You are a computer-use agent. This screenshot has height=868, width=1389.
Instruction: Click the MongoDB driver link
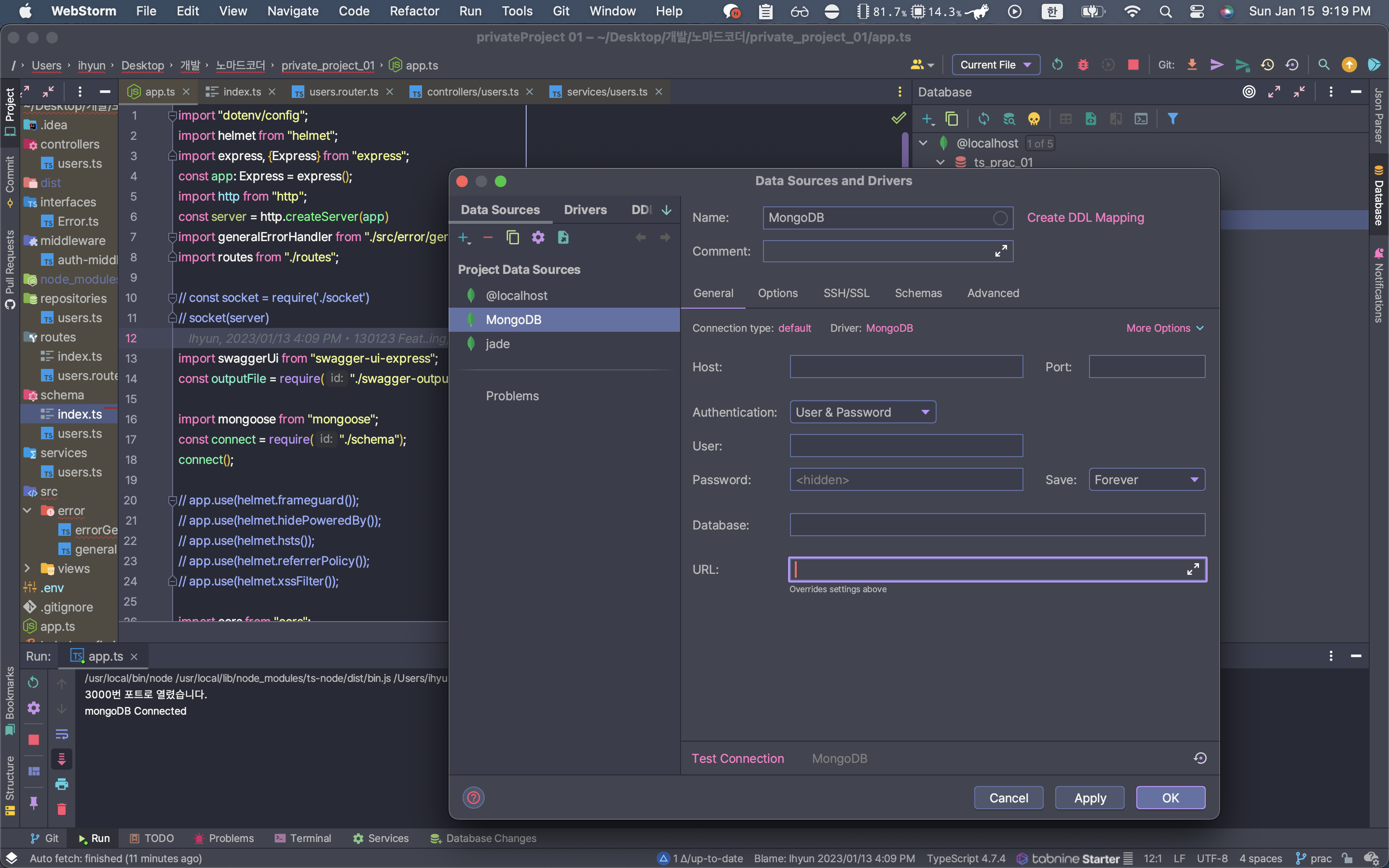click(889, 328)
